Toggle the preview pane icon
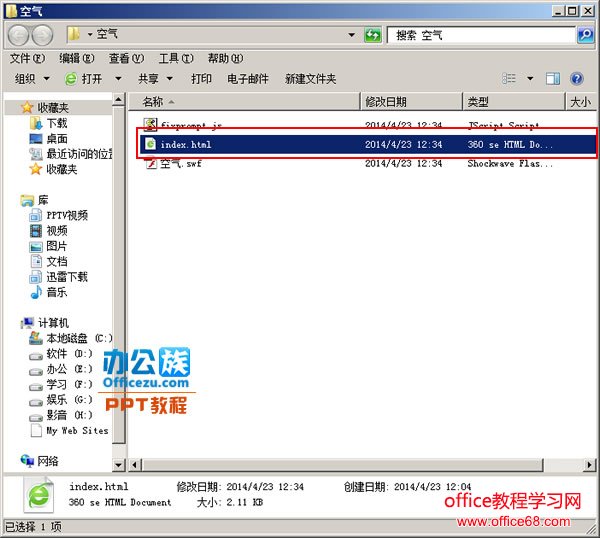Image resolution: width=600 pixels, height=538 pixels. coord(553,79)
